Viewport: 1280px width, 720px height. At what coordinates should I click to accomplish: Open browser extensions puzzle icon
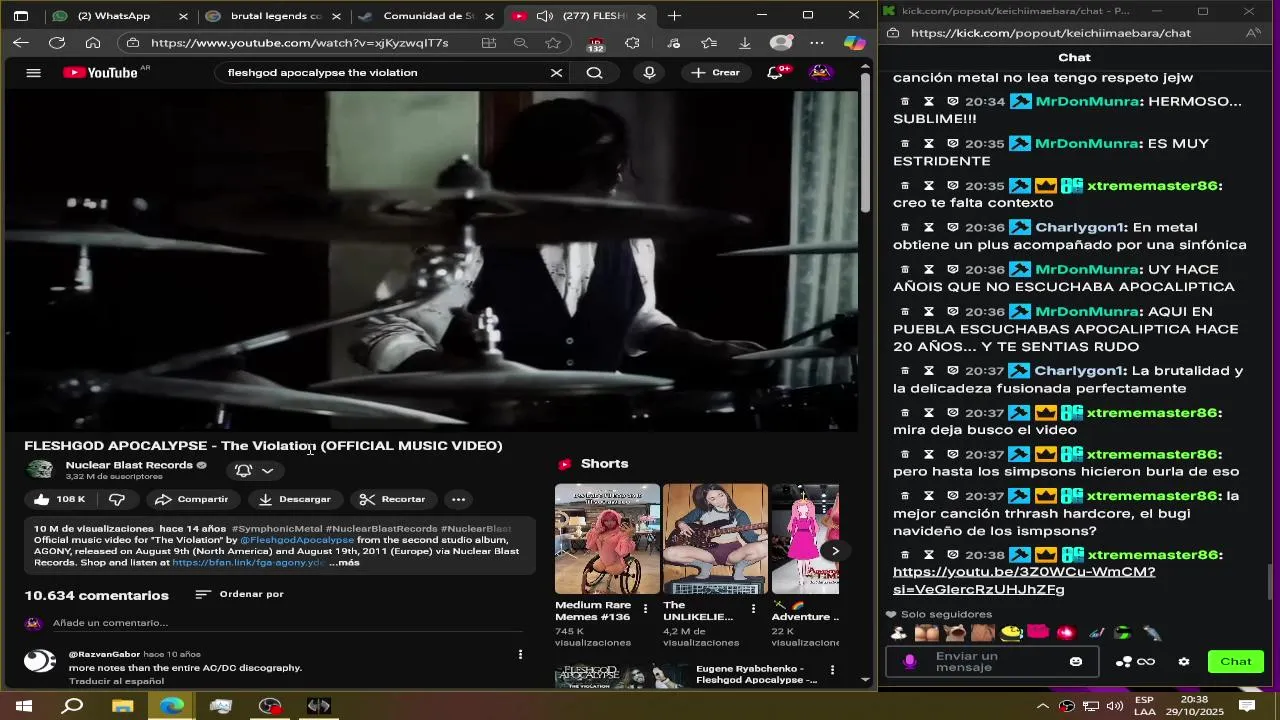click(x=632, y=43)
